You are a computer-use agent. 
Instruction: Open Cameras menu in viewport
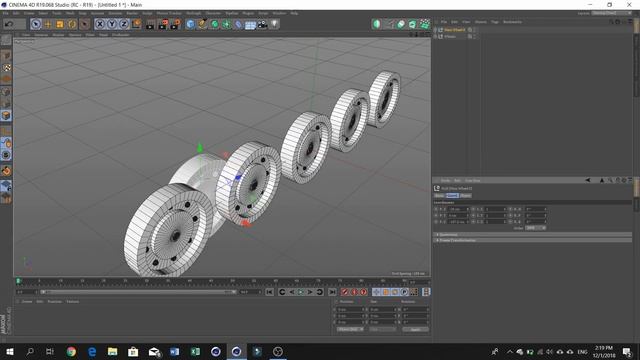click(41, 35)
